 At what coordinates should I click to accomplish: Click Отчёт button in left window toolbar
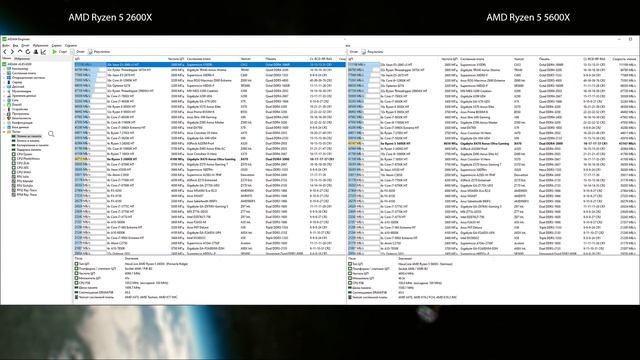coord(78,52)
